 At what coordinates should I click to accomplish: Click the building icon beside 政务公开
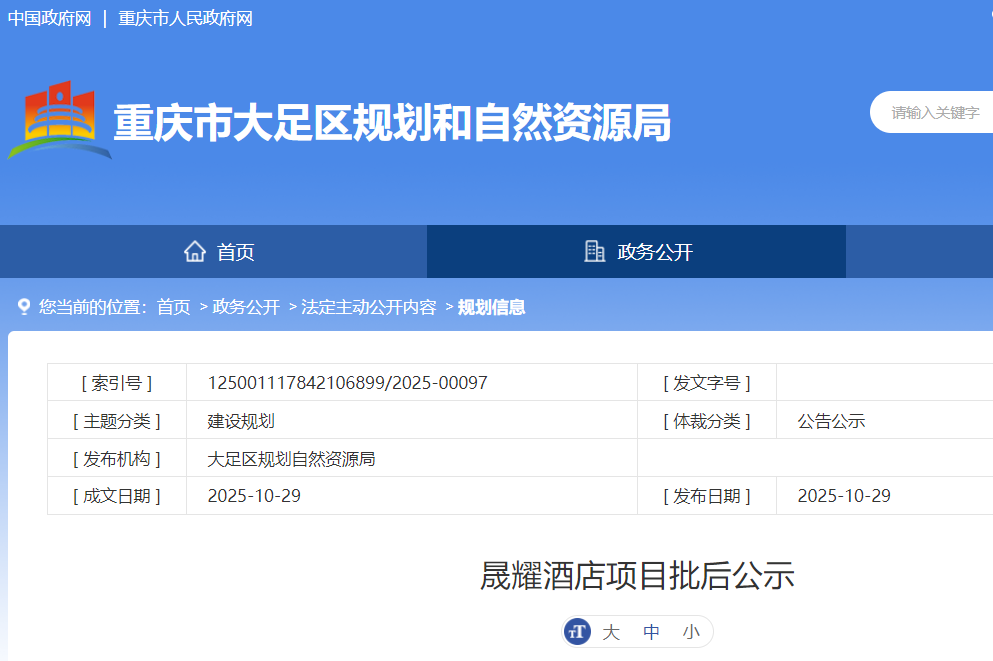594,251
